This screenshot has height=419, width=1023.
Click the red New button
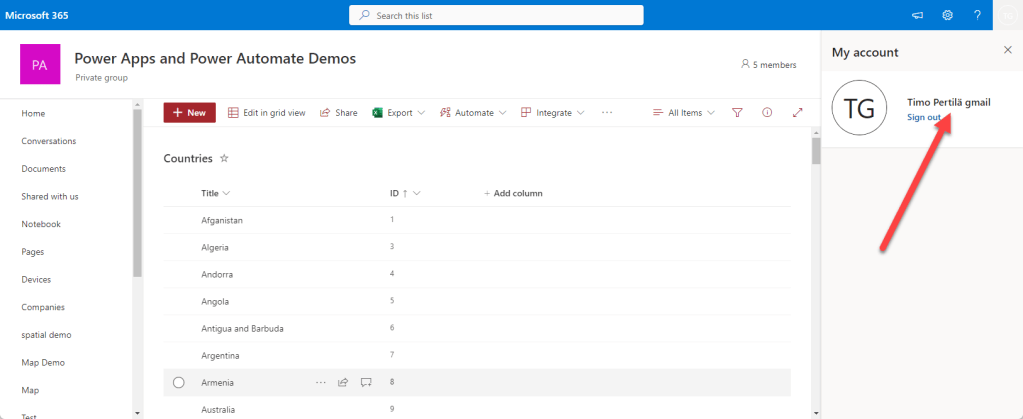point(189,113)
